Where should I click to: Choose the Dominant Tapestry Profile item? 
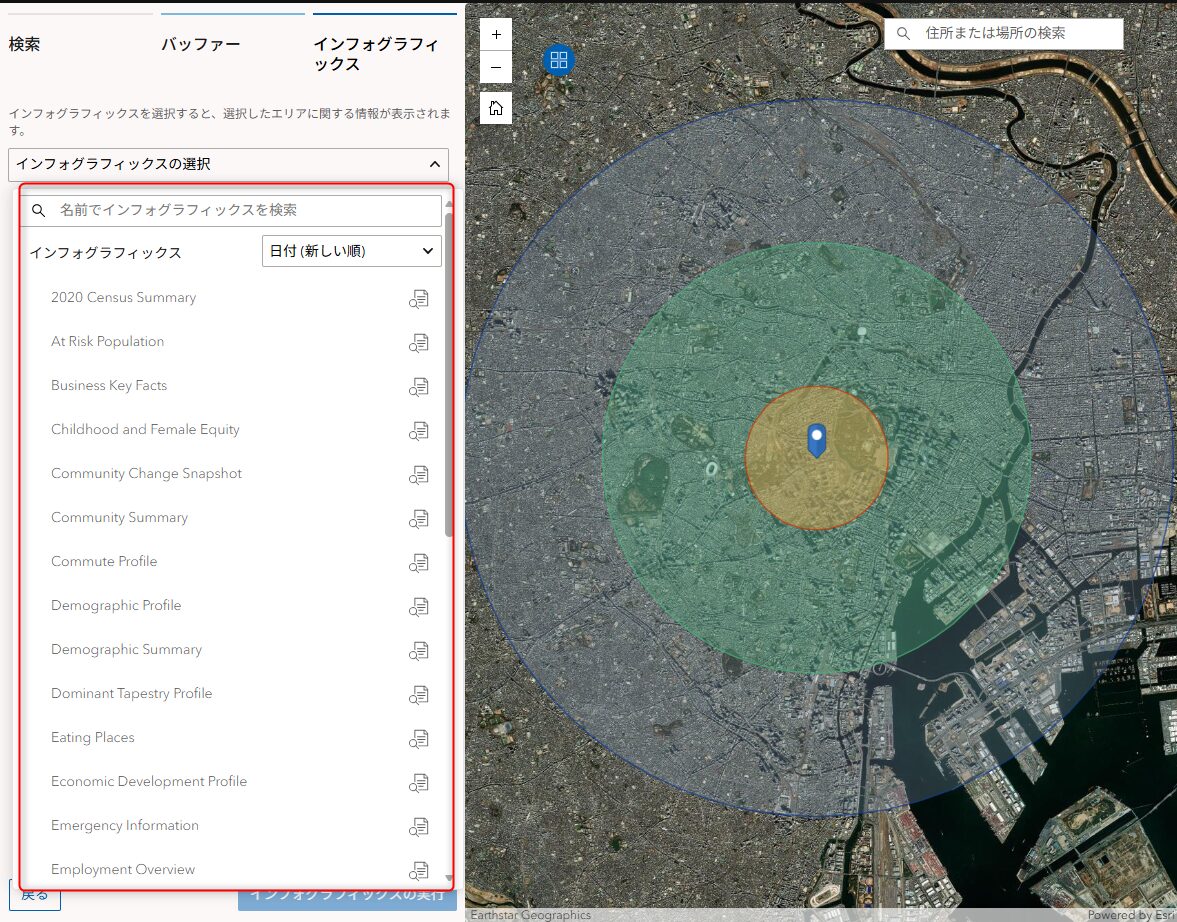131,694
